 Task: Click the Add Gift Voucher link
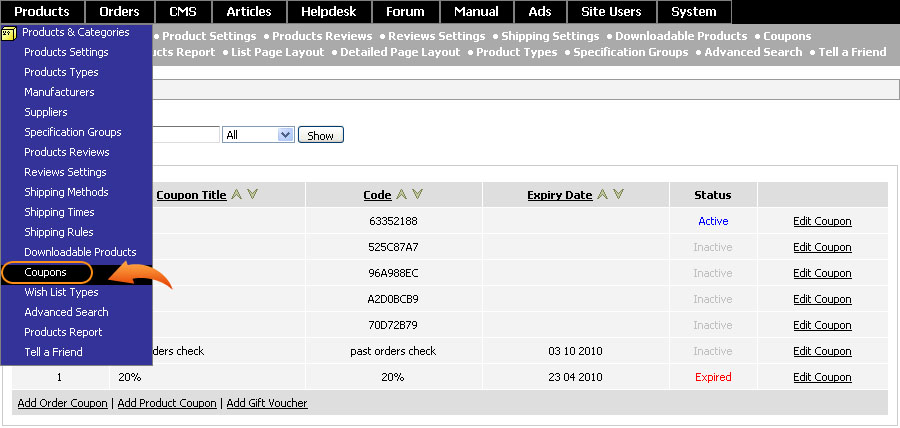267,403
